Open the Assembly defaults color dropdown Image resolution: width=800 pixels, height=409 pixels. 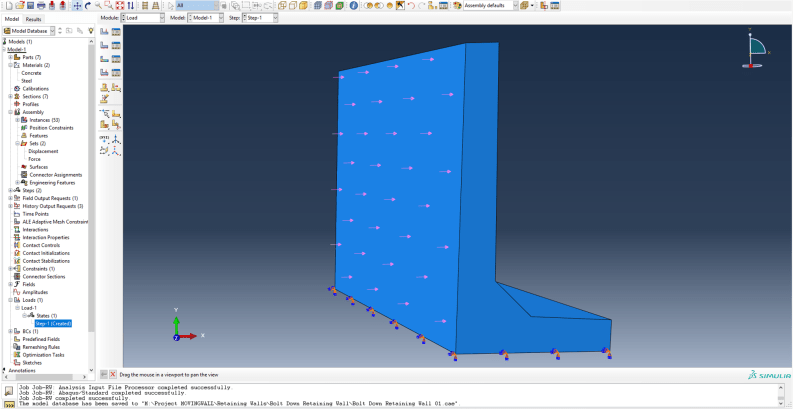[x=491, y=6]
